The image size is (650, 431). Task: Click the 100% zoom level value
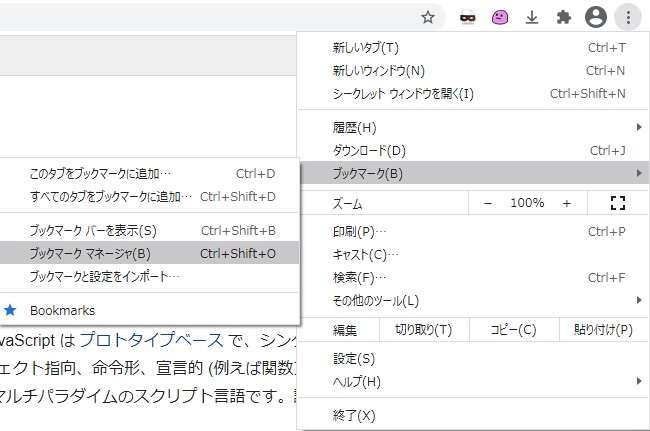point(527,203)
